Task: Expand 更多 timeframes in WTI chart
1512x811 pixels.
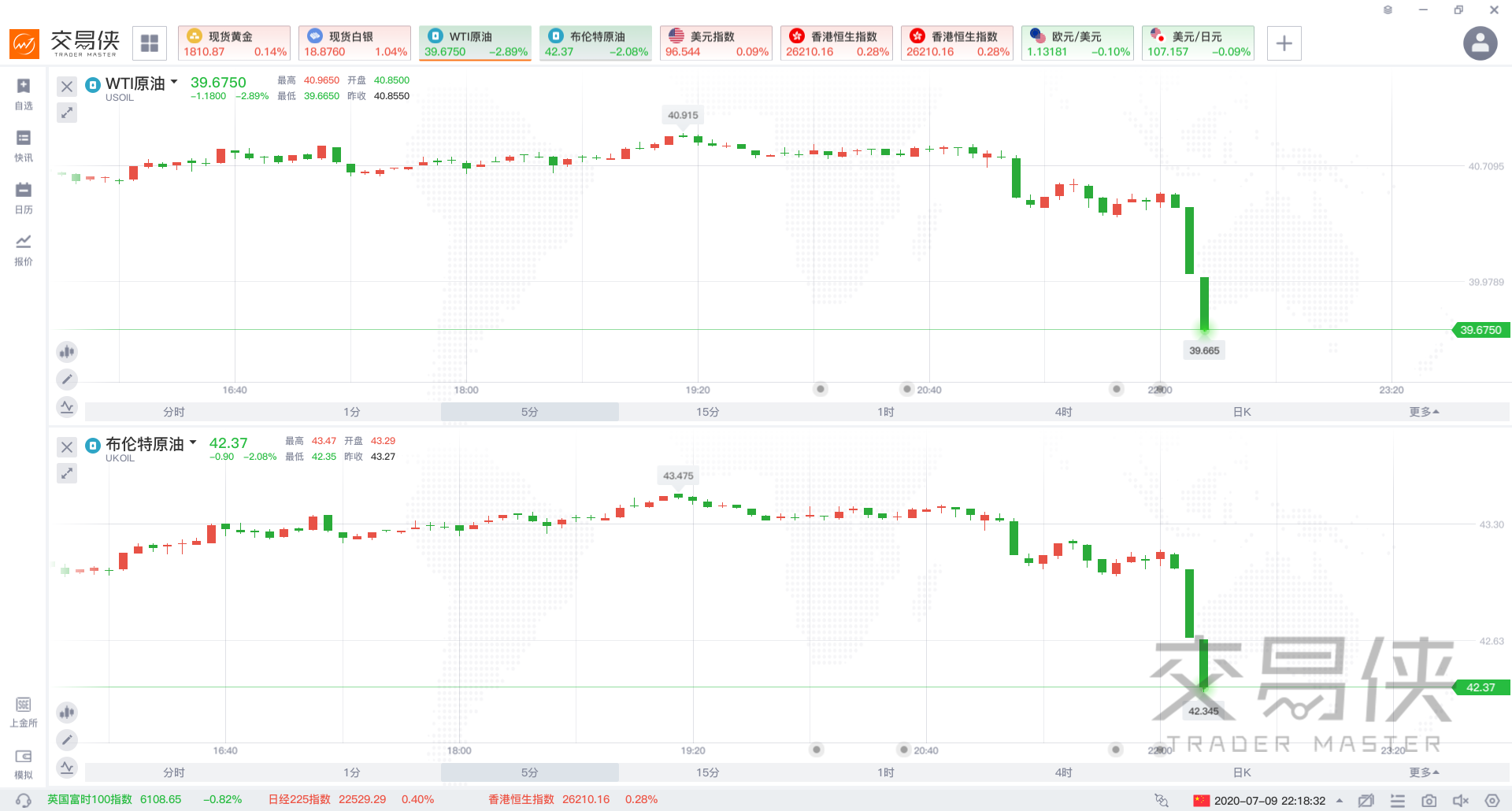Action: [x=1424, y=412]
